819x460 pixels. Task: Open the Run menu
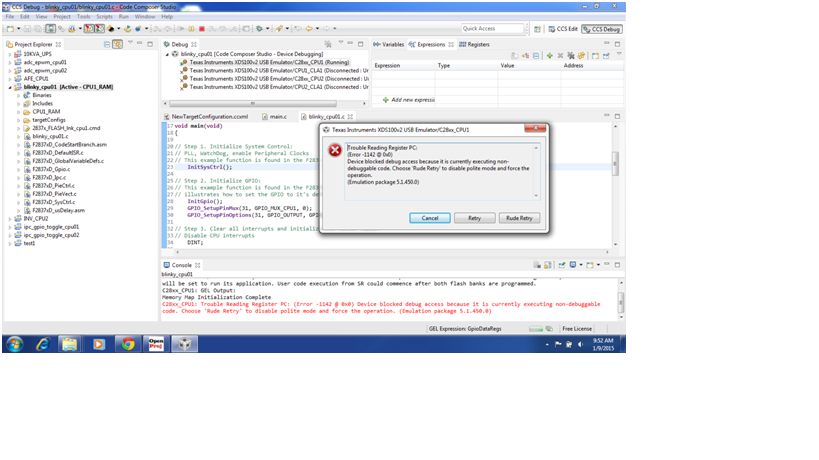(123, 17)
